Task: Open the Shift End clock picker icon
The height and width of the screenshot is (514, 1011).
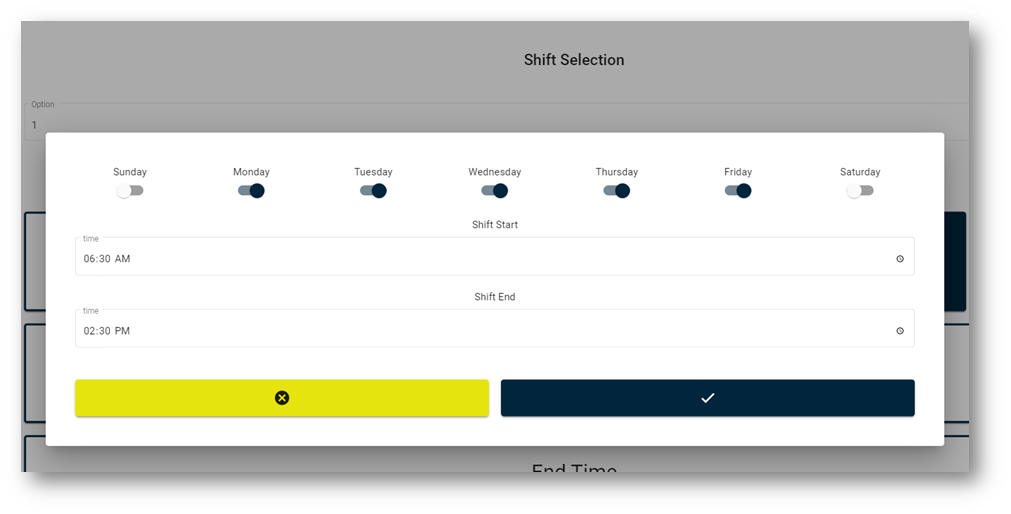Action: (900, 331)
